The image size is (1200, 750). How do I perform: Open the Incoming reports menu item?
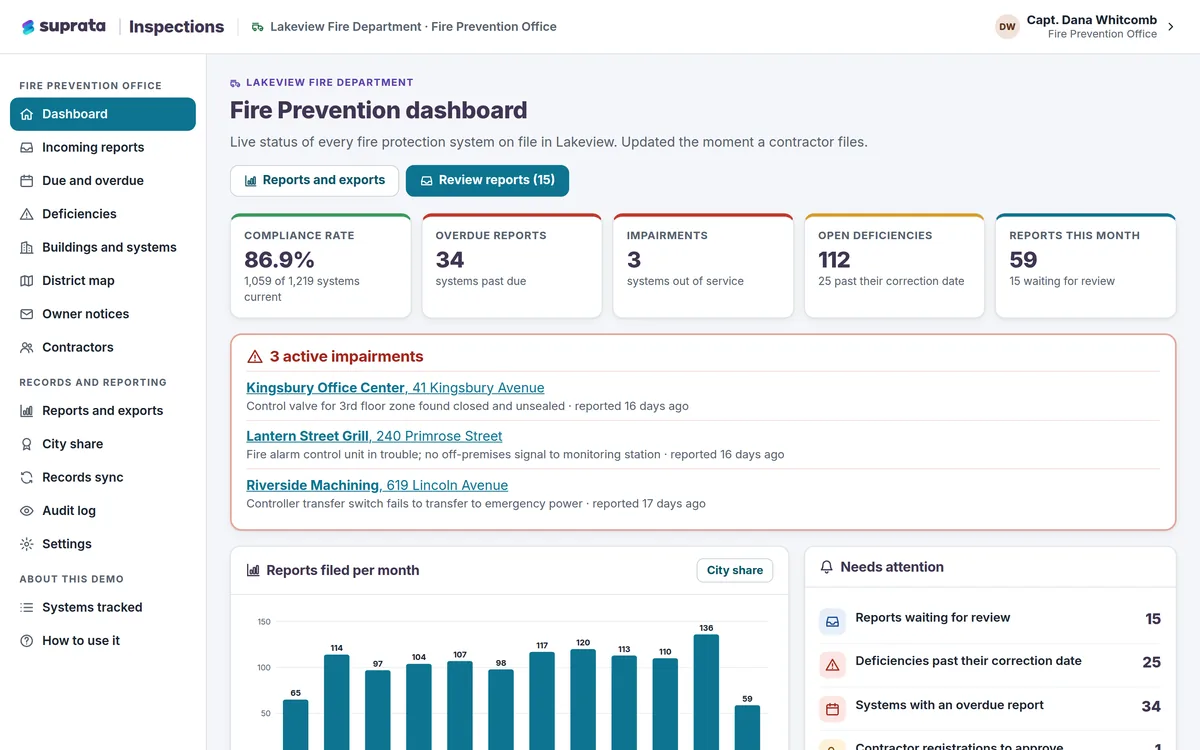(x=103, y=147)
